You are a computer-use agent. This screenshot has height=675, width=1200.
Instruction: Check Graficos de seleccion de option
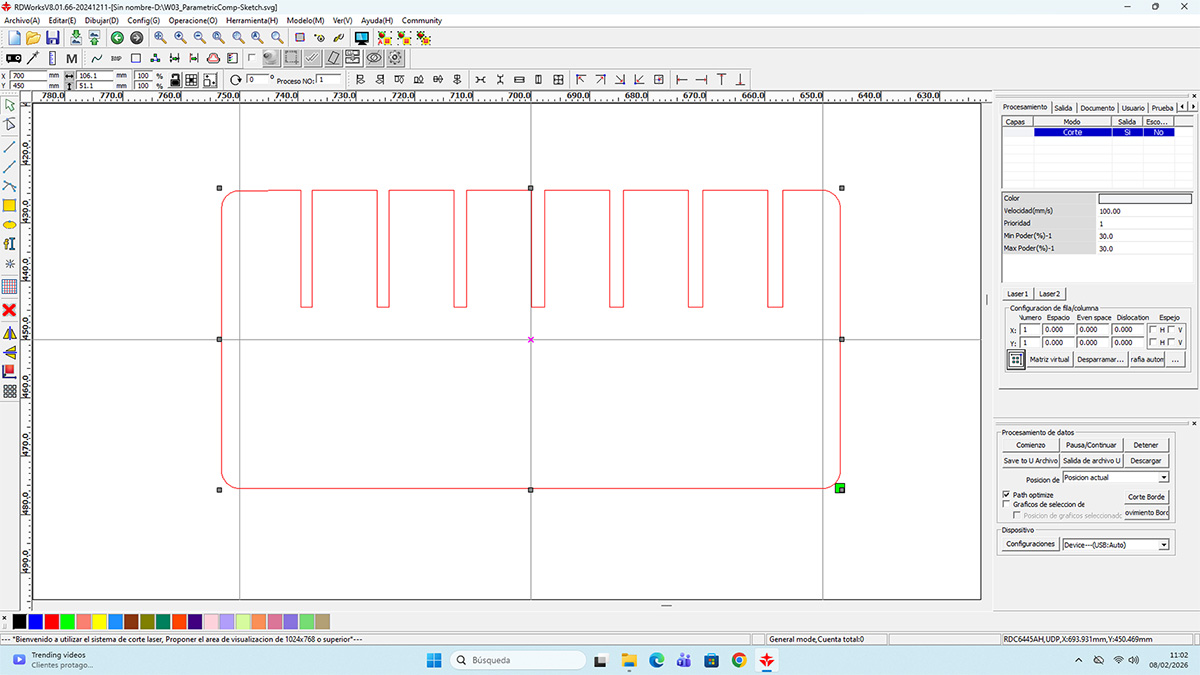click(x=1006, y=504)
